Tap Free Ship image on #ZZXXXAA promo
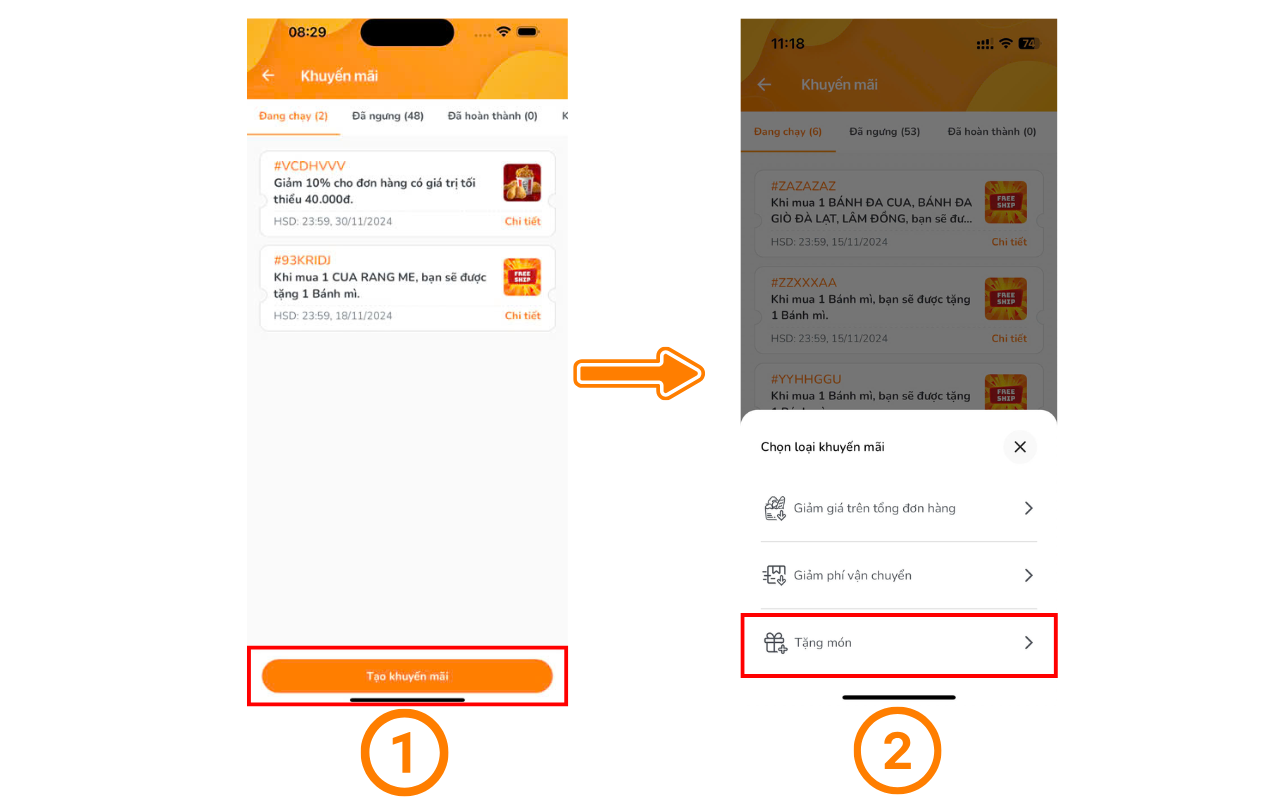The height and width of the screenshot is (800, 1280). [1005, 298]
